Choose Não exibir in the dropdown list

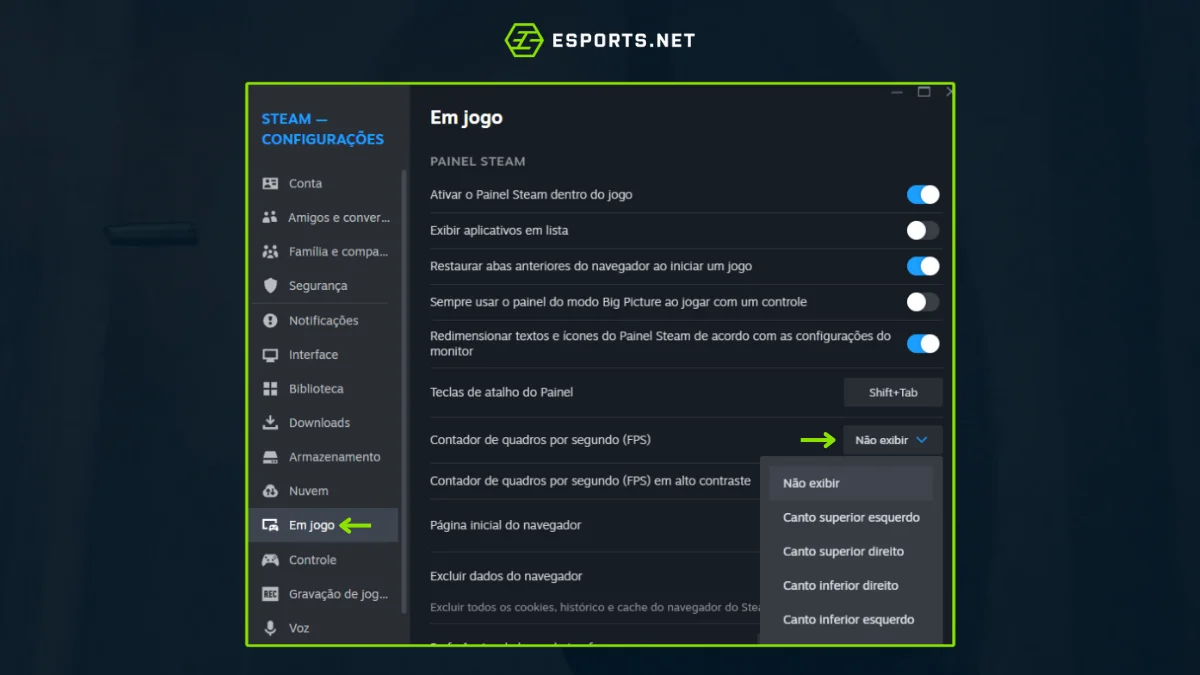click(x=851, y=483)
